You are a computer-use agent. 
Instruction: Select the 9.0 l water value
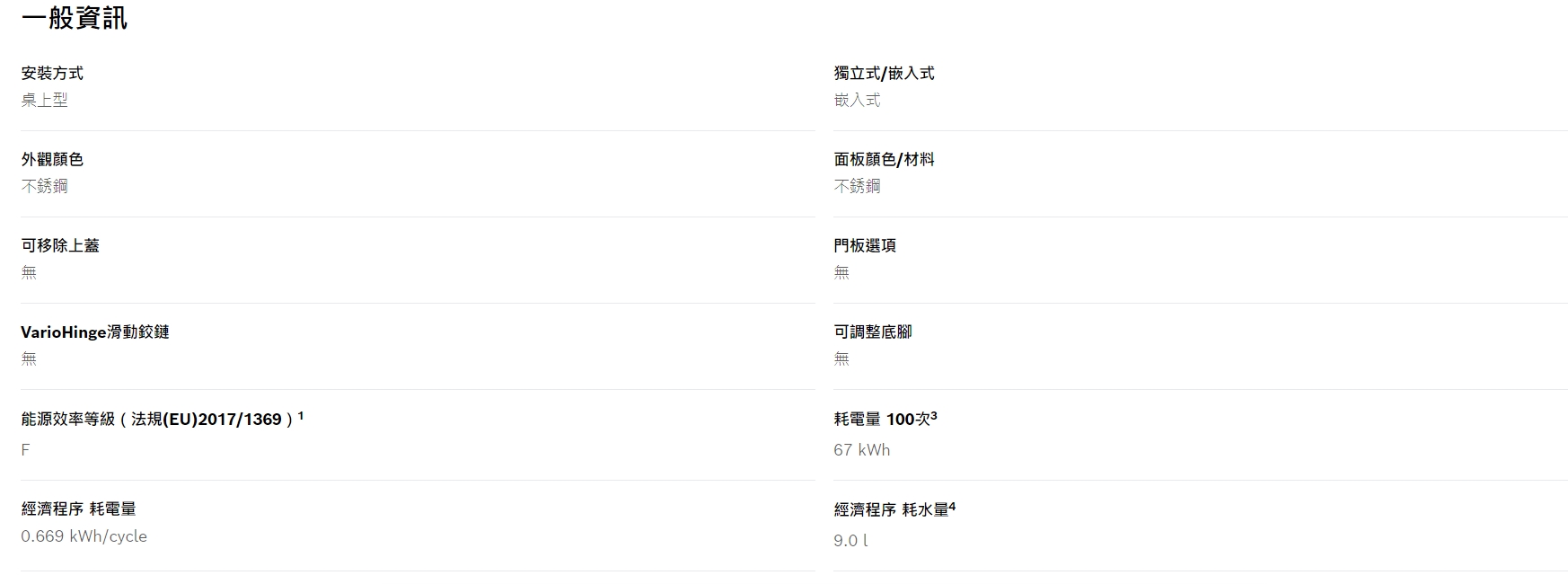pyautogui.click(x=850, y=540)
